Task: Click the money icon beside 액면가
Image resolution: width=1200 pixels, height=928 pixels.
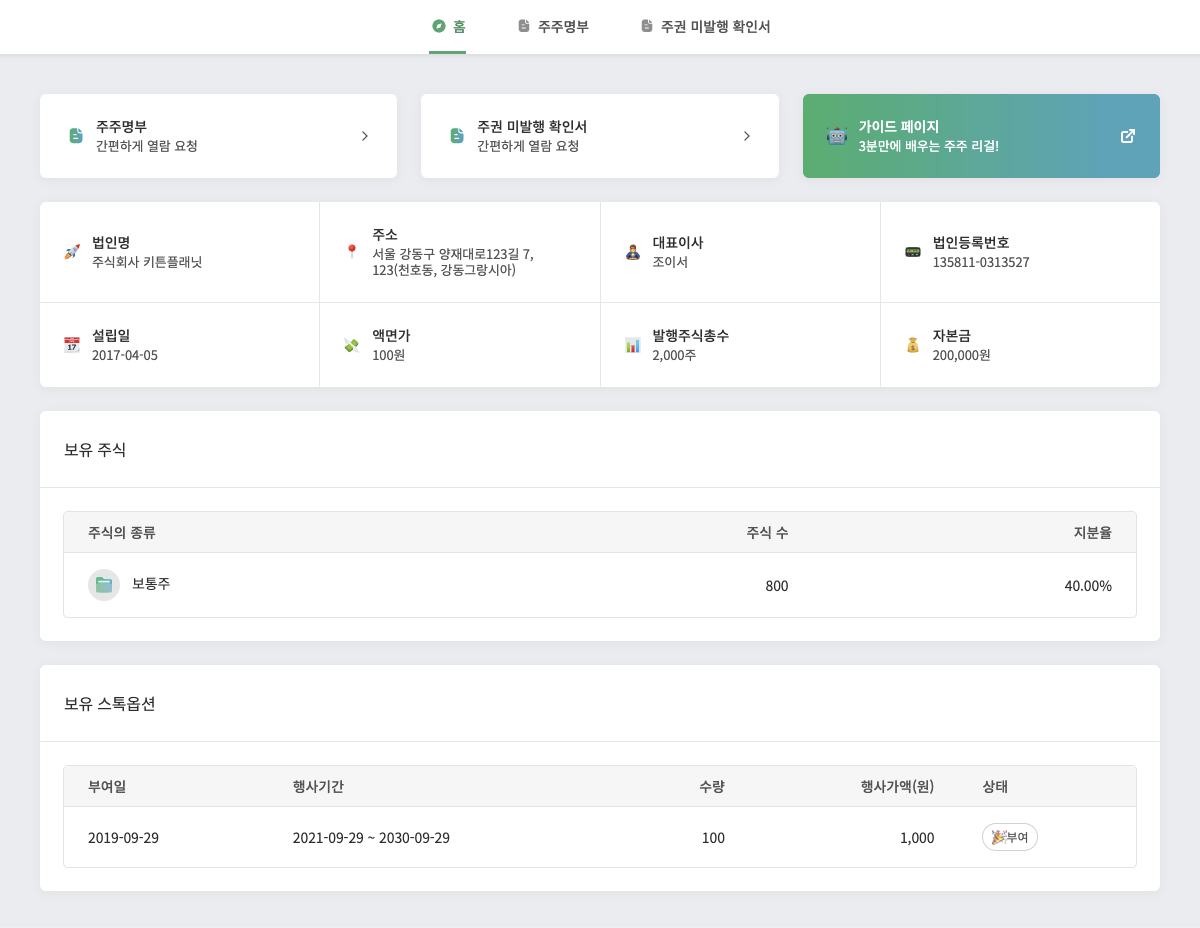Action: tap(352, 345)
